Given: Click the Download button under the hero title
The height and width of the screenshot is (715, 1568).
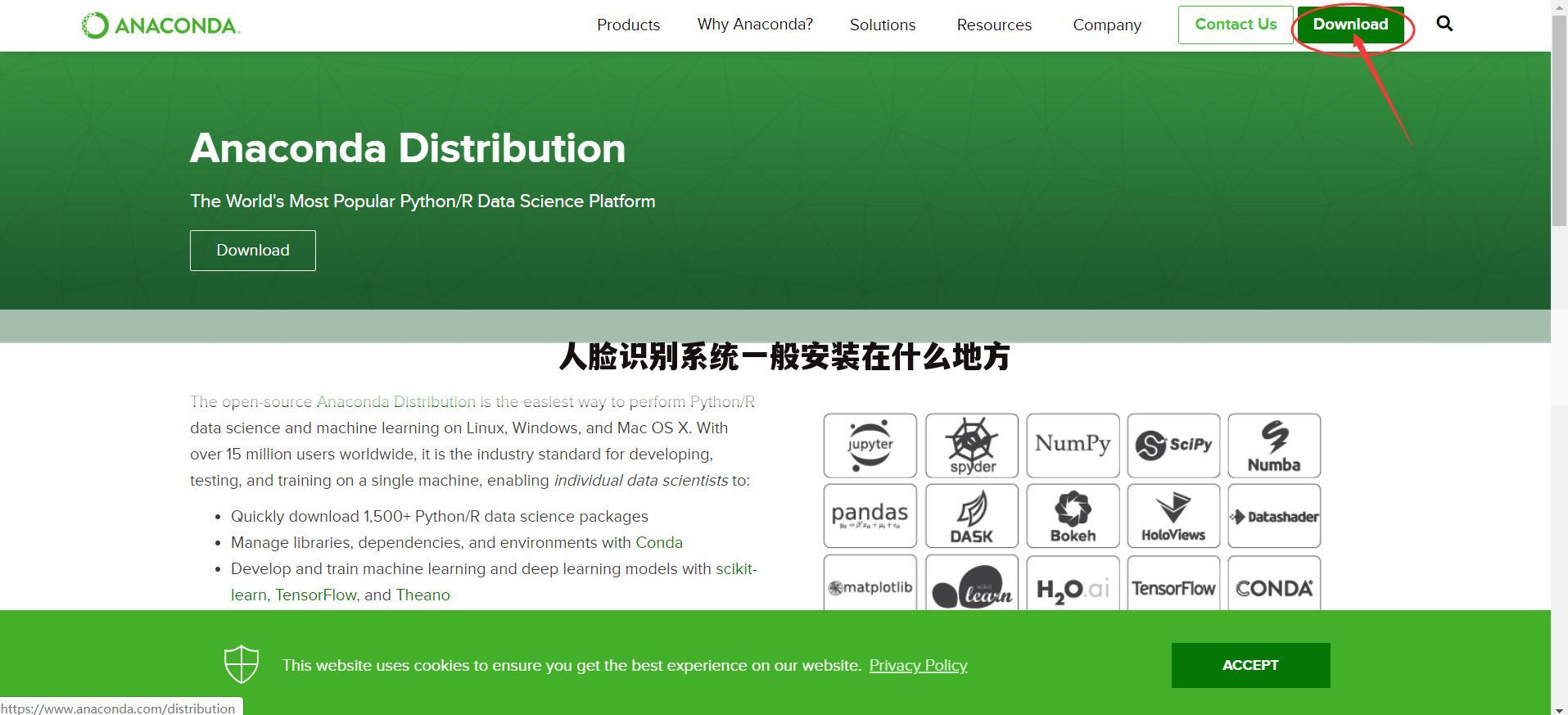Looking at the screenshot, I should click(253, 251).
